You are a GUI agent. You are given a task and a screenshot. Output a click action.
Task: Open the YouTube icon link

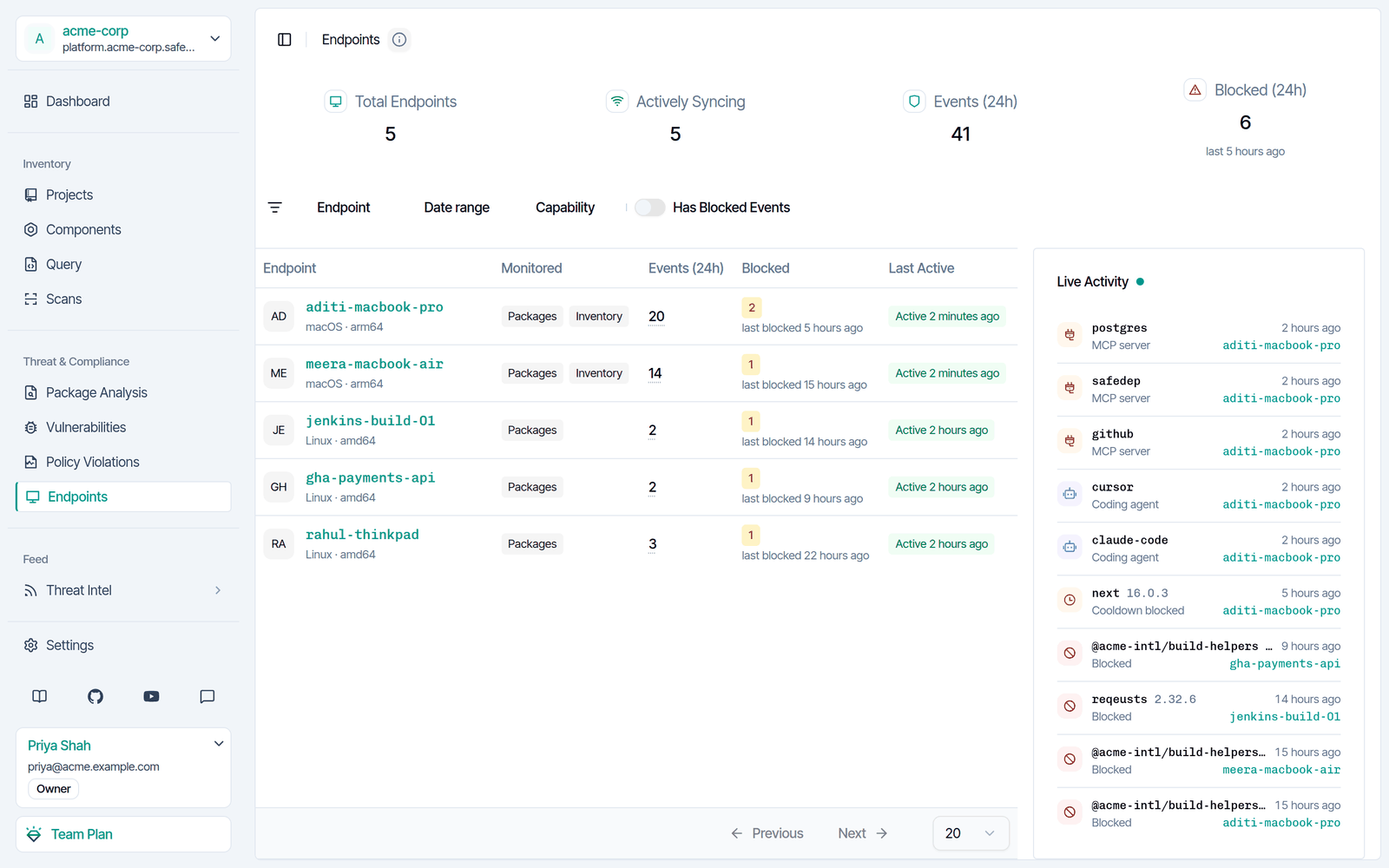tap(151, 696)
